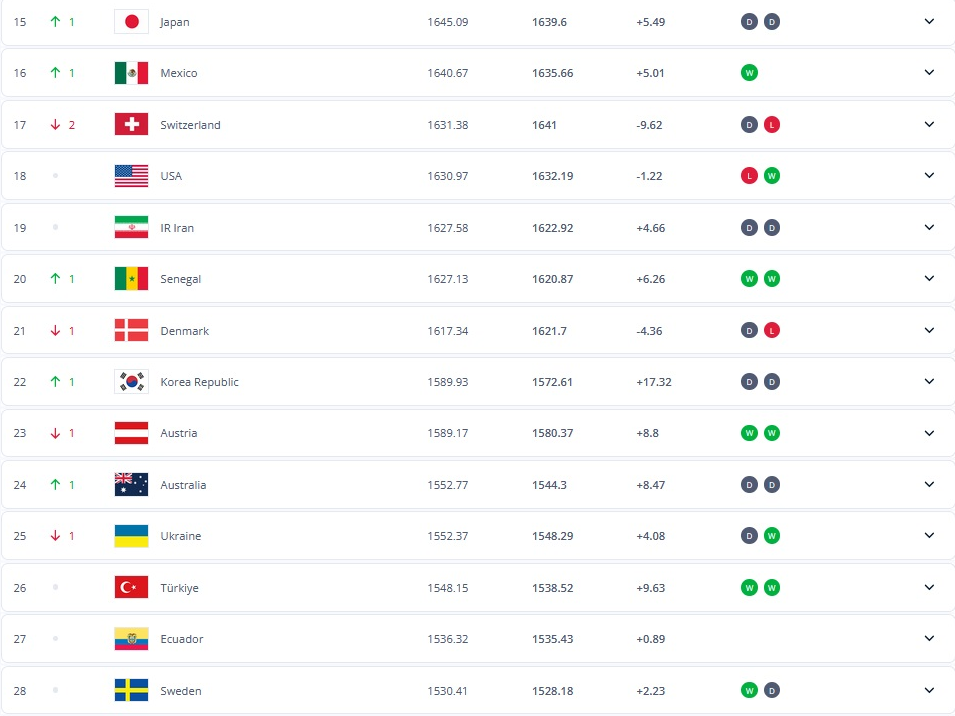The image size is (955, 716).
Task: Click the Japan flag icon
Action: tap(131, 21)
